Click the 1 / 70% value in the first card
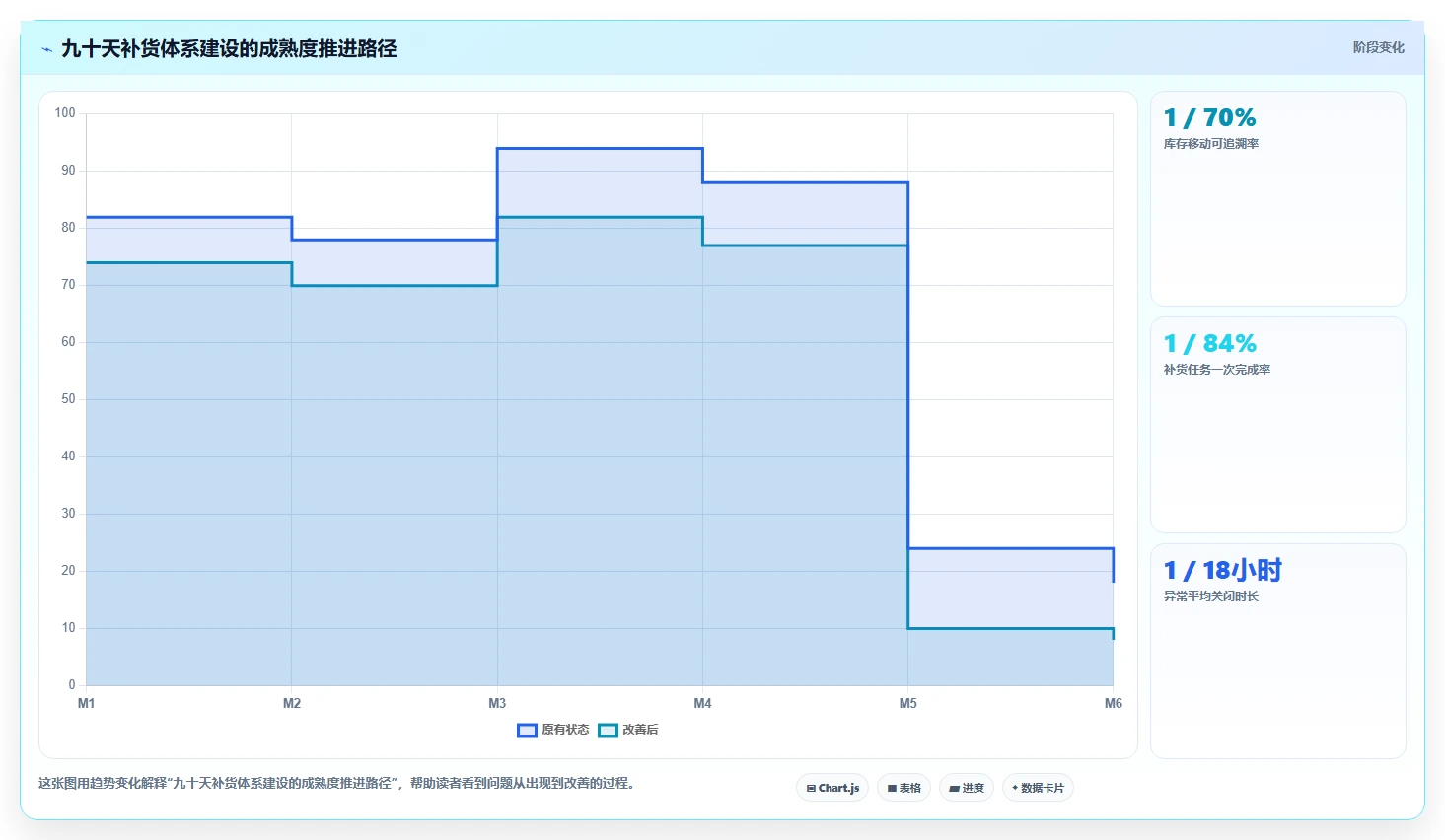The image size is (1445, 840). tap(1209, 118)
